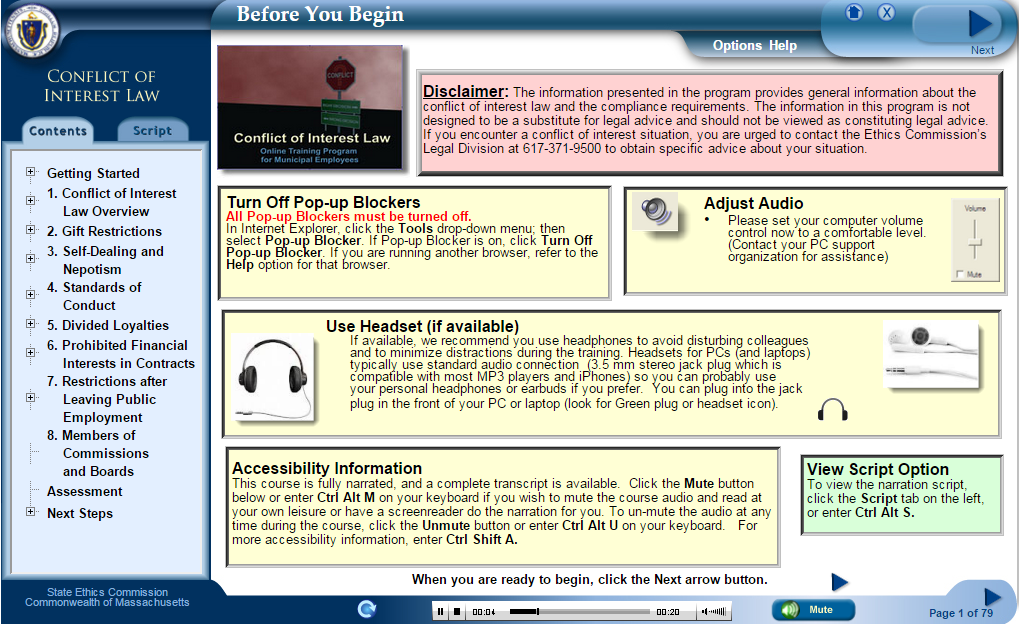The width and height of the screenshot is (1019, 624).
Task: Click the speaker image in Adjust Audio box
Action: click(655, 211)
